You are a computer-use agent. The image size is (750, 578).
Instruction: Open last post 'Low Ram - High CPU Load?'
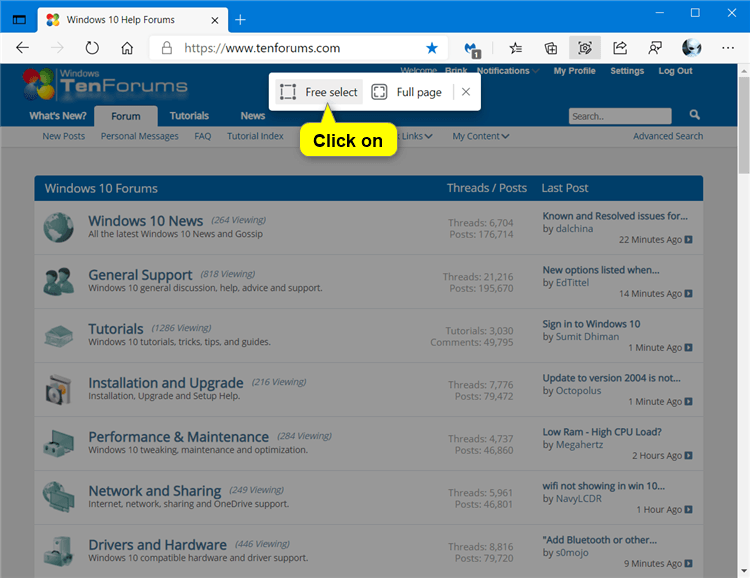[602, 432]
